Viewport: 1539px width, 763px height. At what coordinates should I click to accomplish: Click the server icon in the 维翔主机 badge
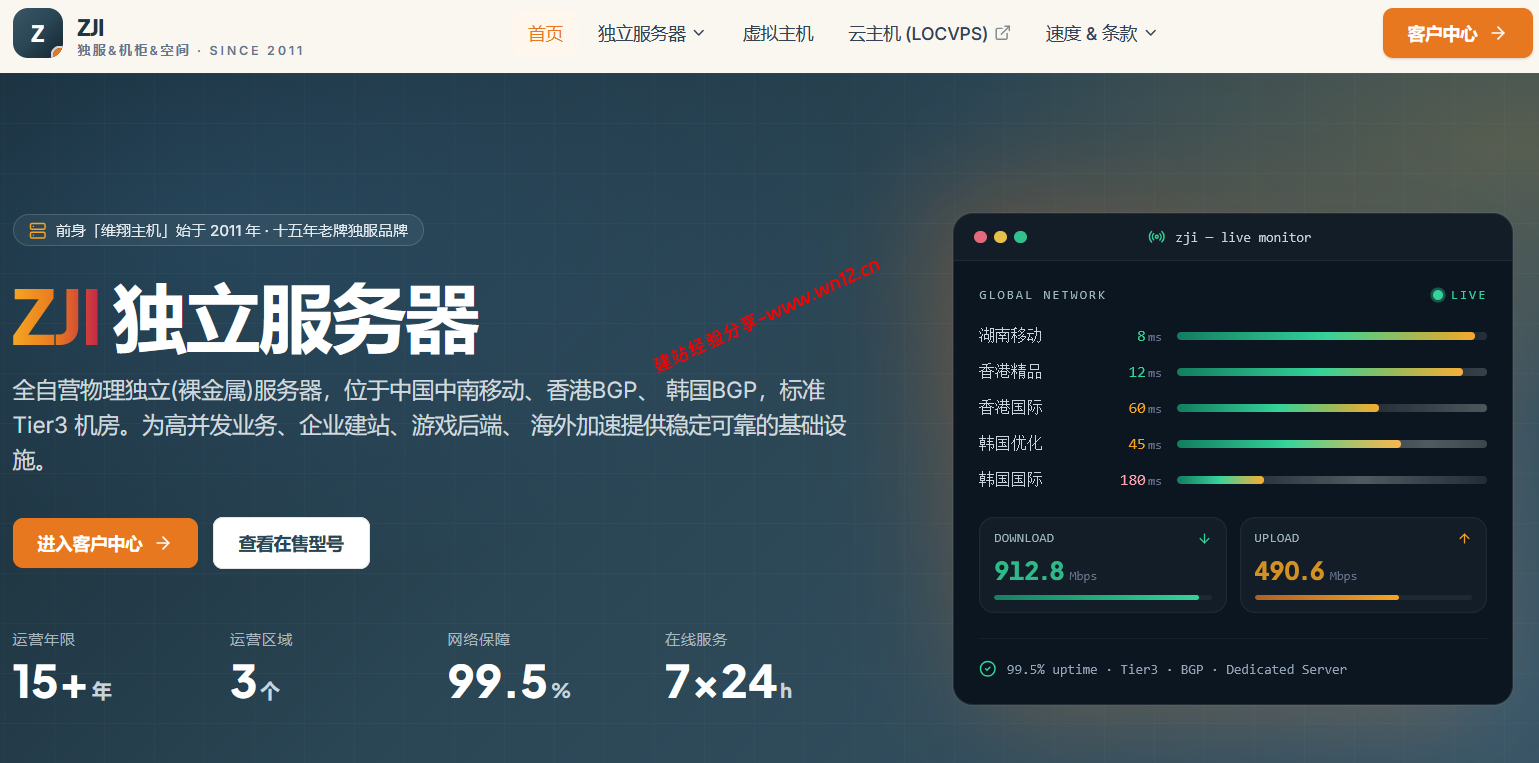tap(38, 231)
